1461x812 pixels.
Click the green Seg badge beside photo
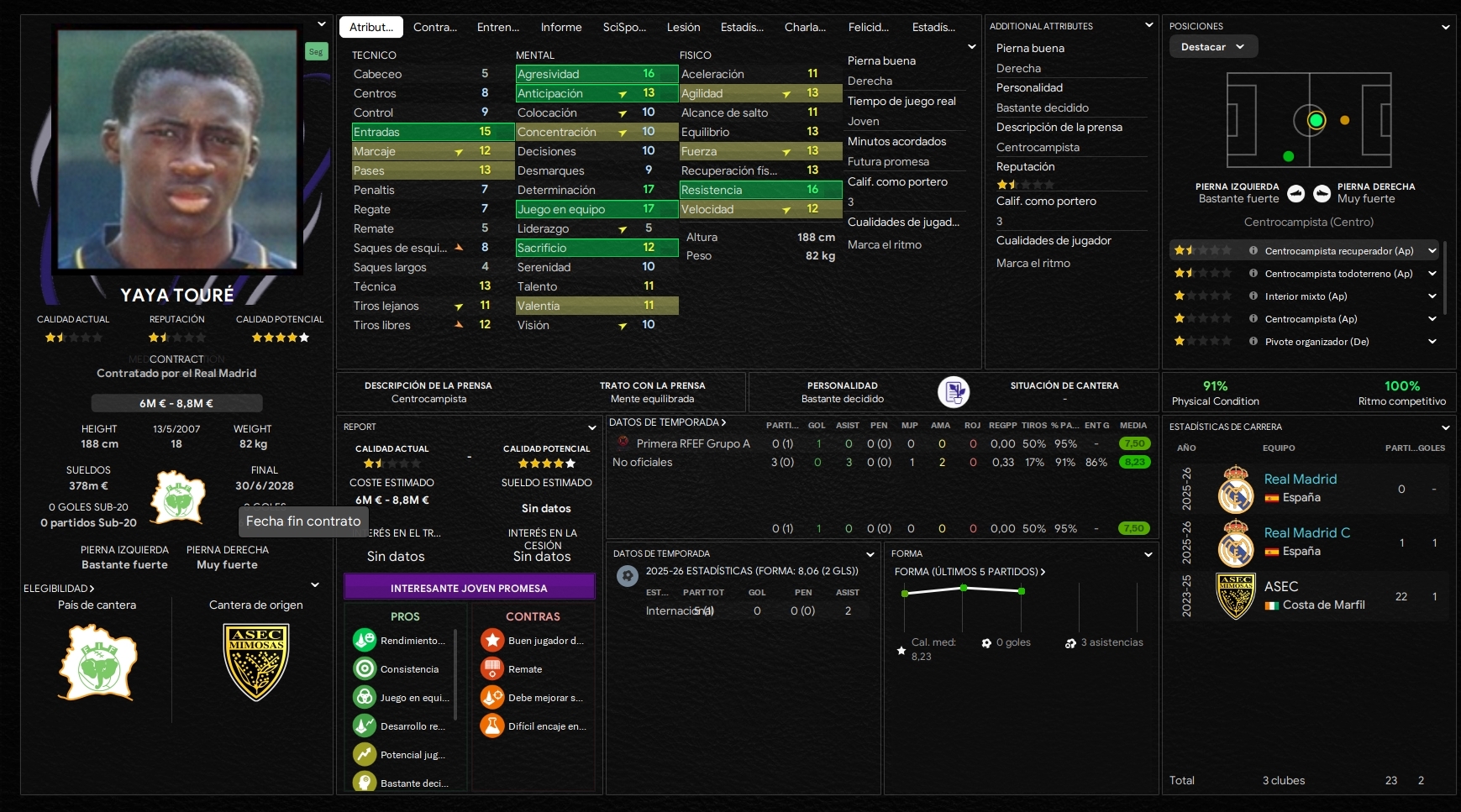tap(316, 52)
